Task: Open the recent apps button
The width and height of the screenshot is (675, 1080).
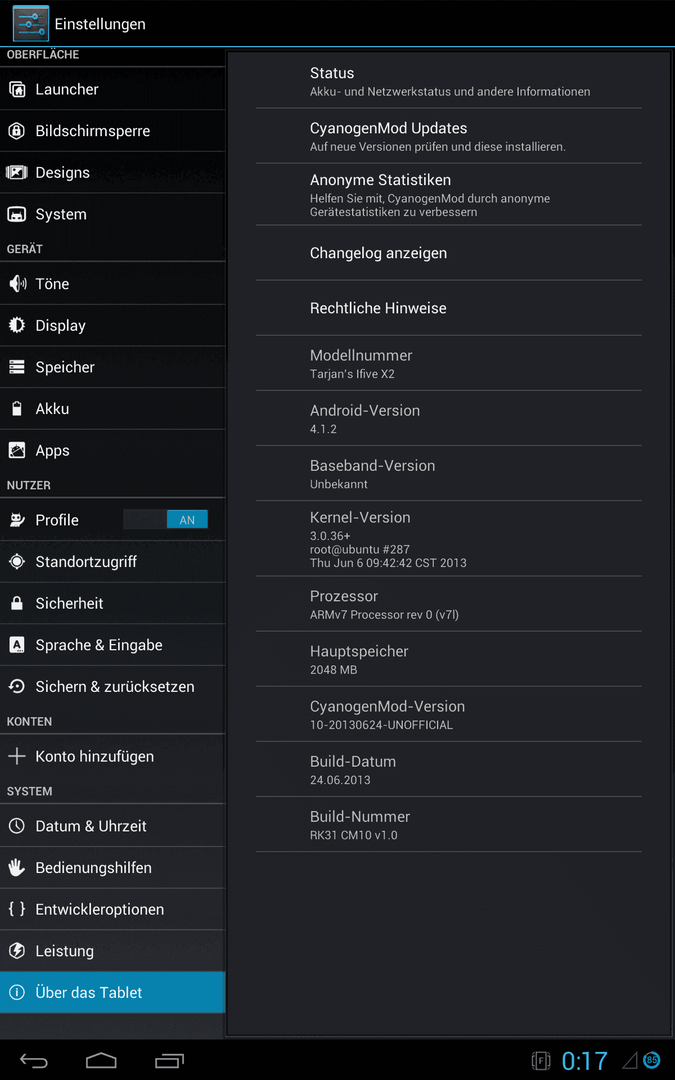Action: click(x=169, y=1061)
